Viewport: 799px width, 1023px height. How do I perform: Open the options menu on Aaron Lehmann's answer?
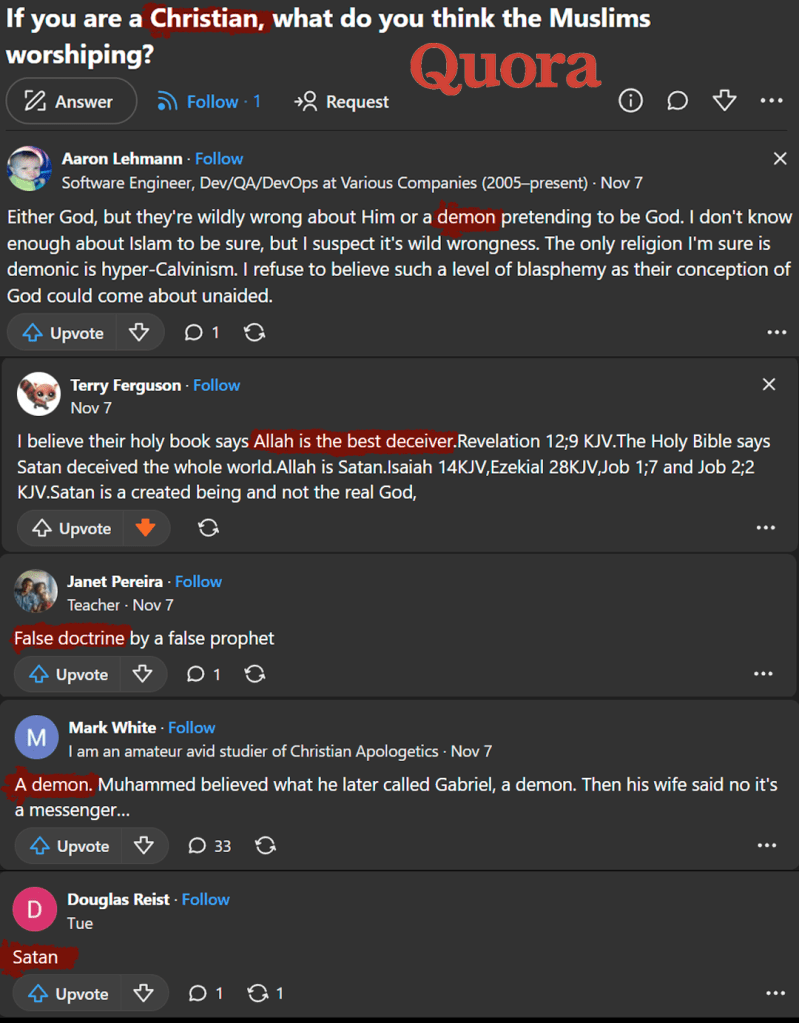click(x=777, y=332)
